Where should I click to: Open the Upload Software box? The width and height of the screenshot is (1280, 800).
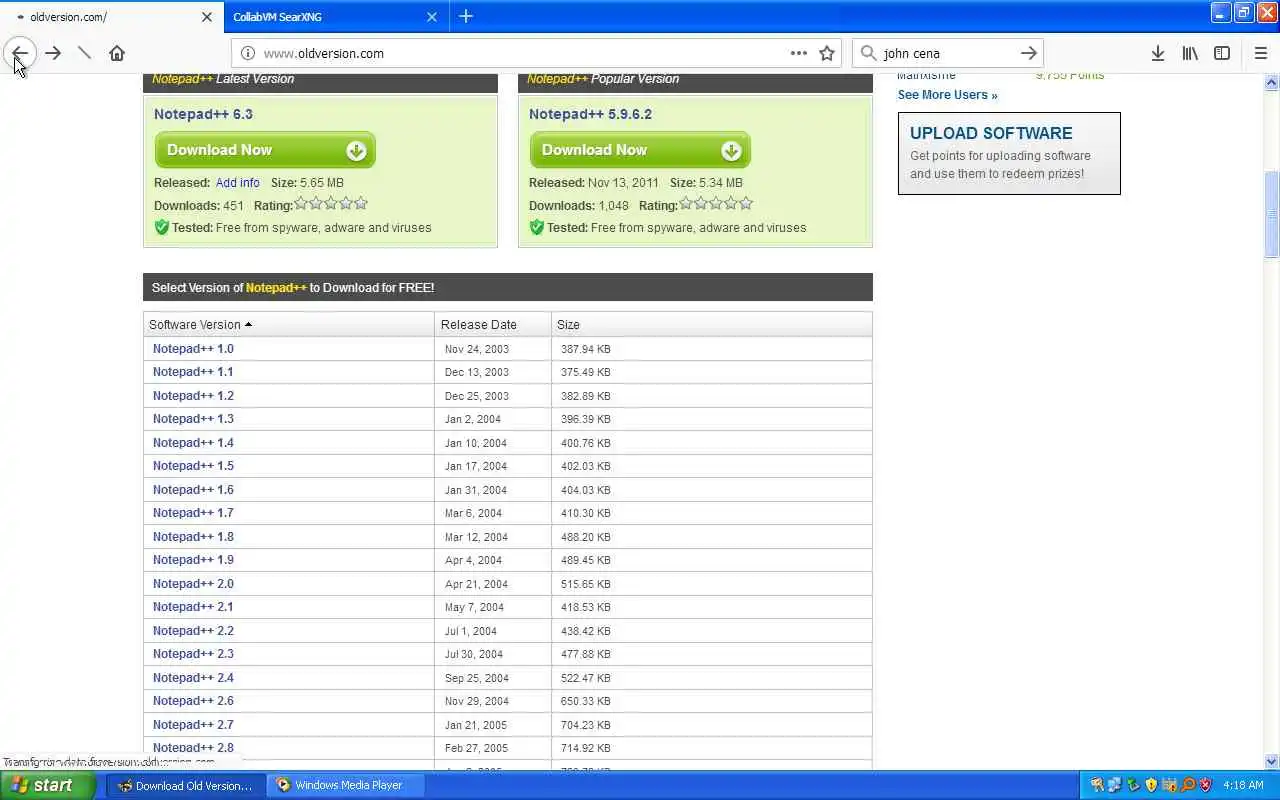tap(1009, 153)
